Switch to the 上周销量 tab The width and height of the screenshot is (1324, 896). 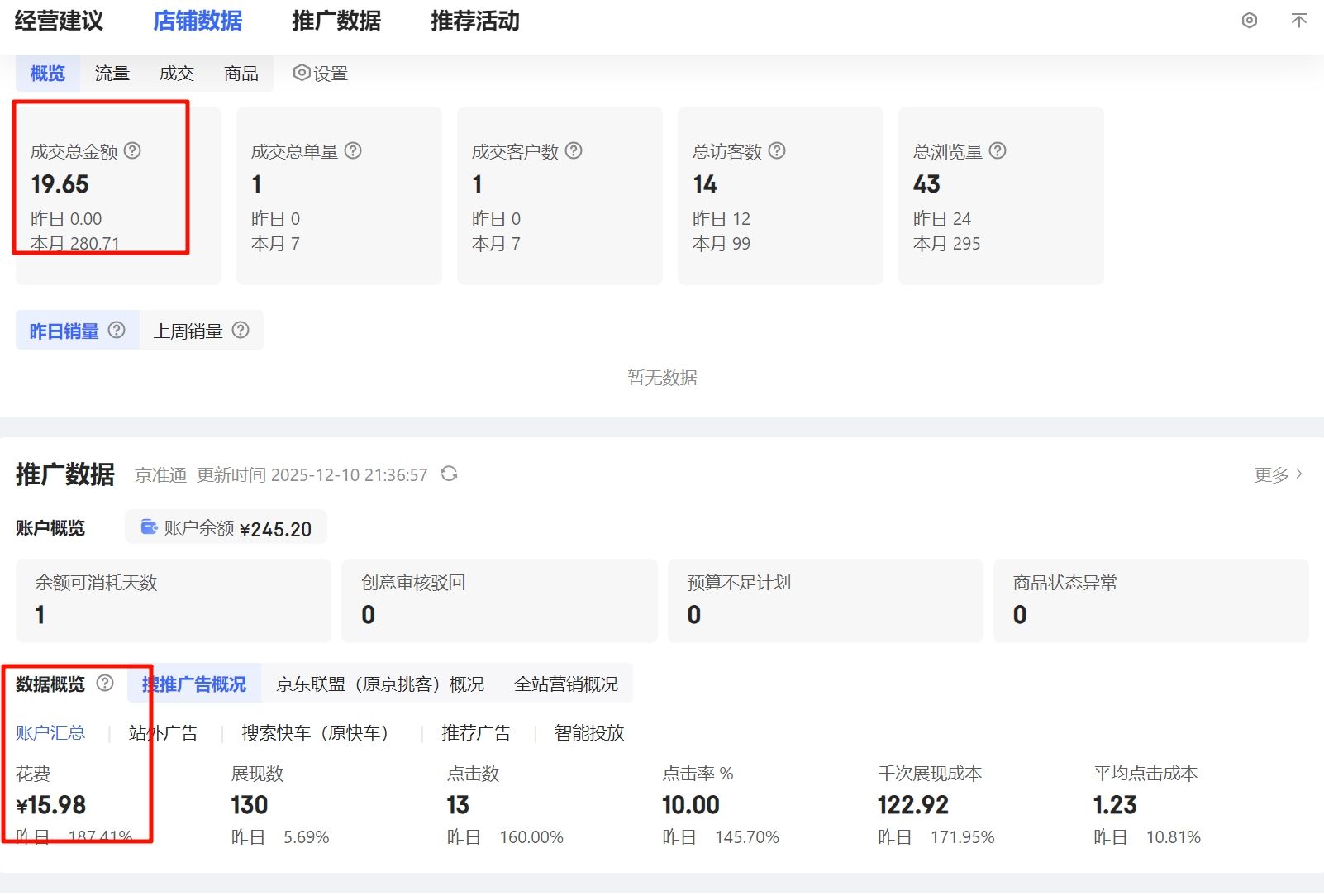pos(188,331)
